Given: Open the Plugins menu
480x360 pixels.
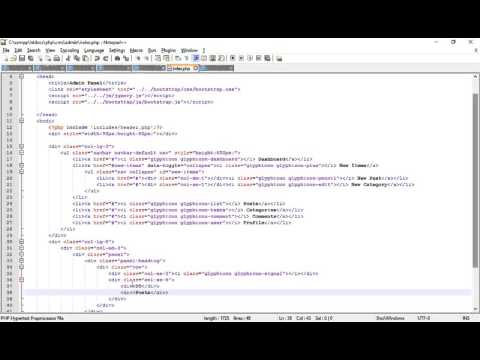Looking at the screenshot, I should tap(168, 50).
